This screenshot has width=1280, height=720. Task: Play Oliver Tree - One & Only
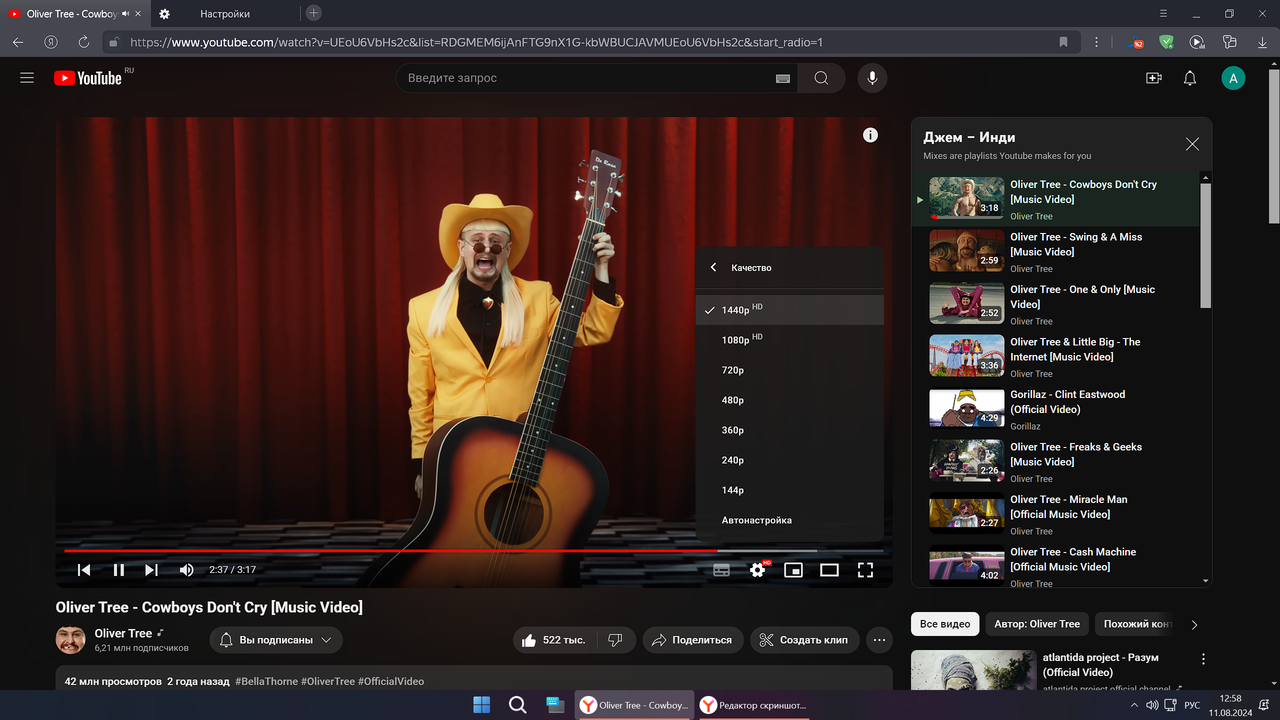(1055, 304)
